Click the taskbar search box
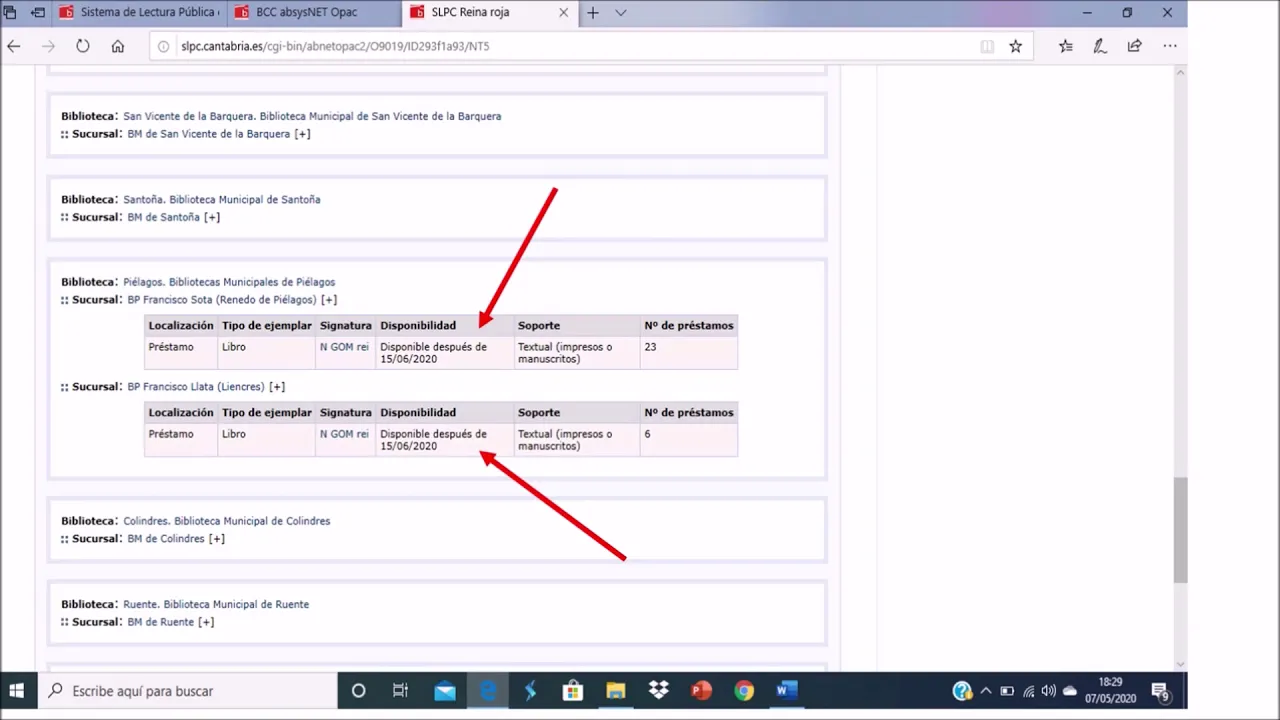 click(x=187, y=691)
